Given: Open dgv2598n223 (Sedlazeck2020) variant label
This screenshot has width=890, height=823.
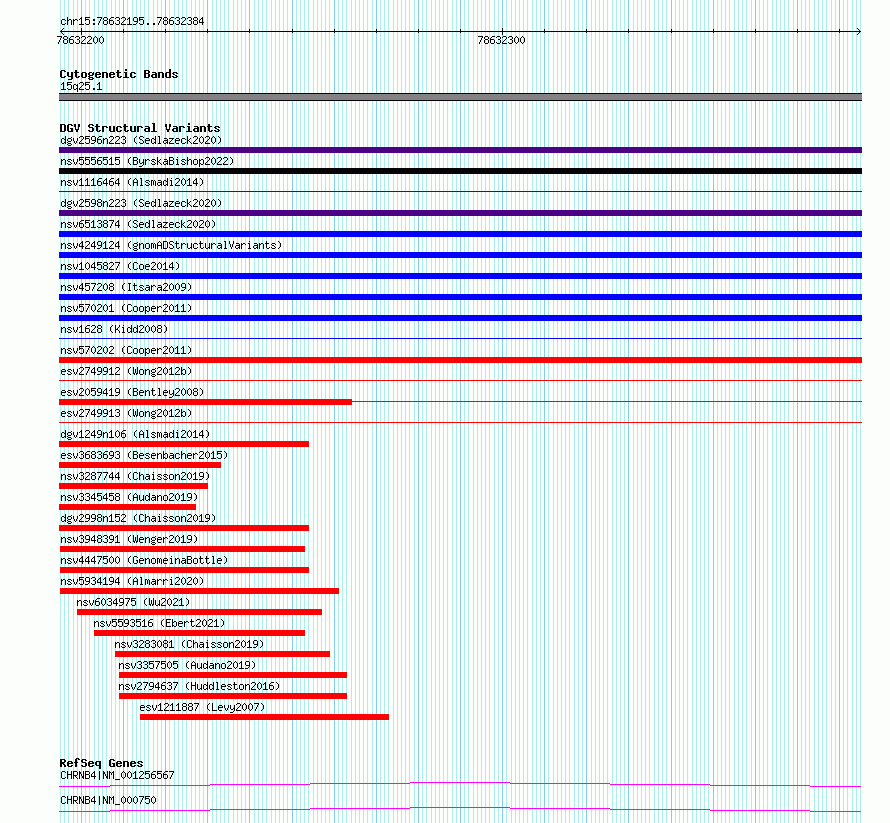Looking at the screenshot, I should pos(141,203).
